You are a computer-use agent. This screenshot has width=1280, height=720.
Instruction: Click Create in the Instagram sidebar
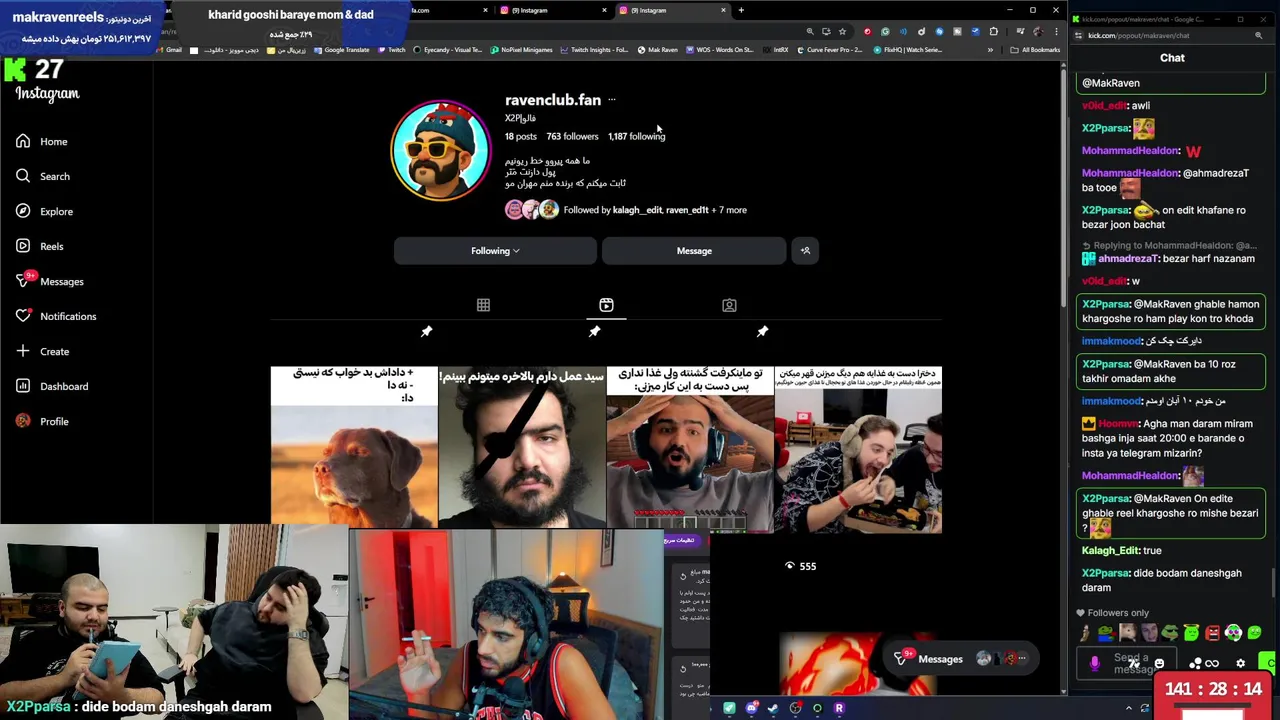pos(42,351)
